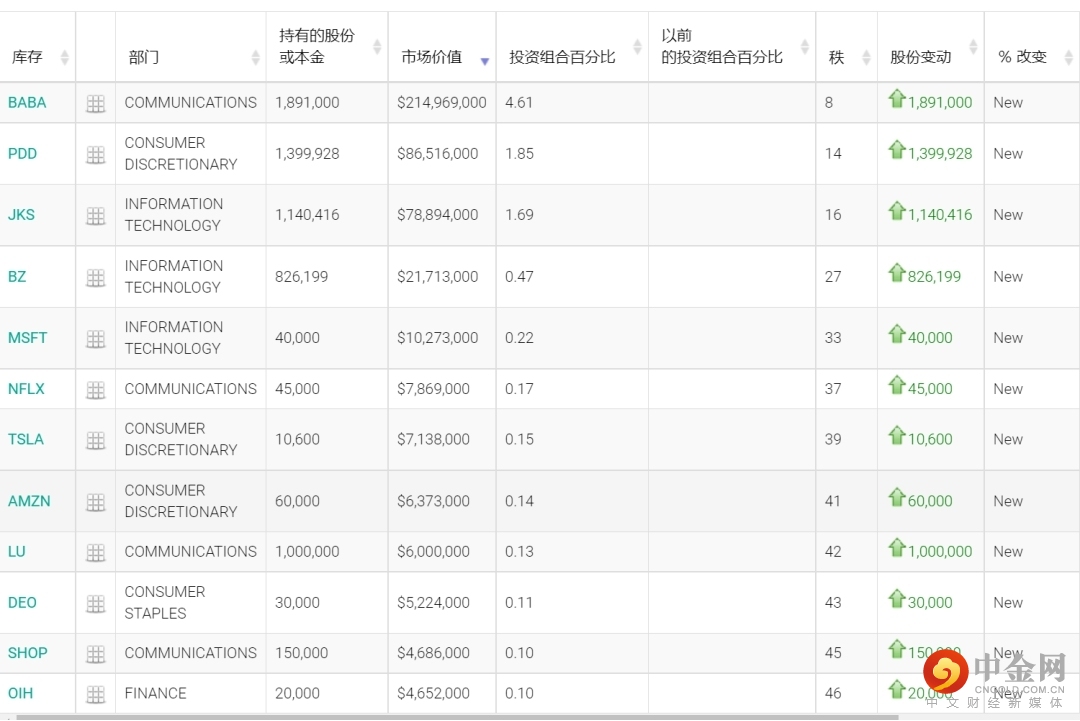The height and width of the screenshot is (721, 1080).
Task: Sort by the 秩 column arrows
Action: tap(866, 57)
